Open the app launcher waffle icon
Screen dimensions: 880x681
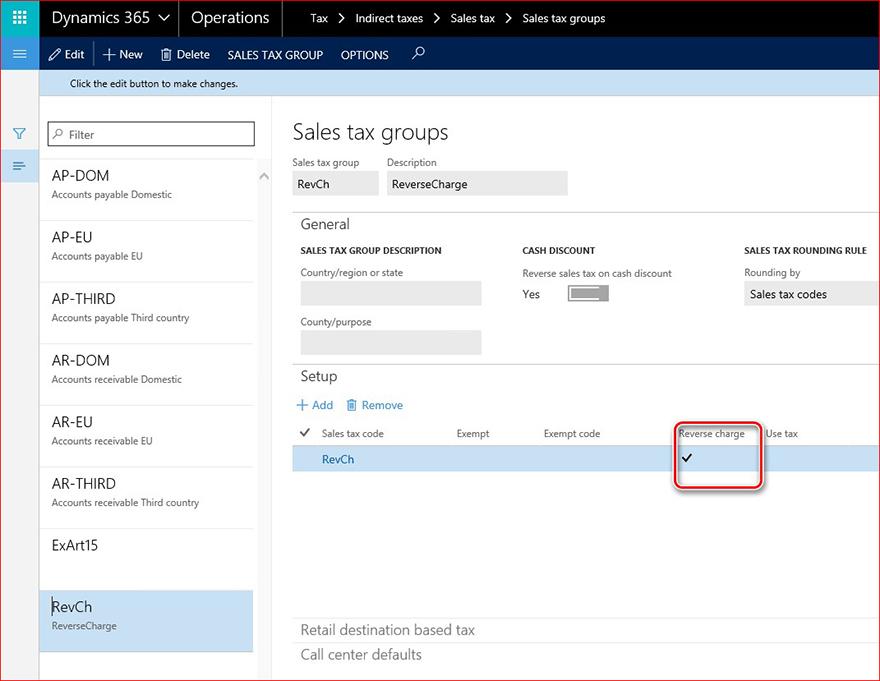[20, 18]
